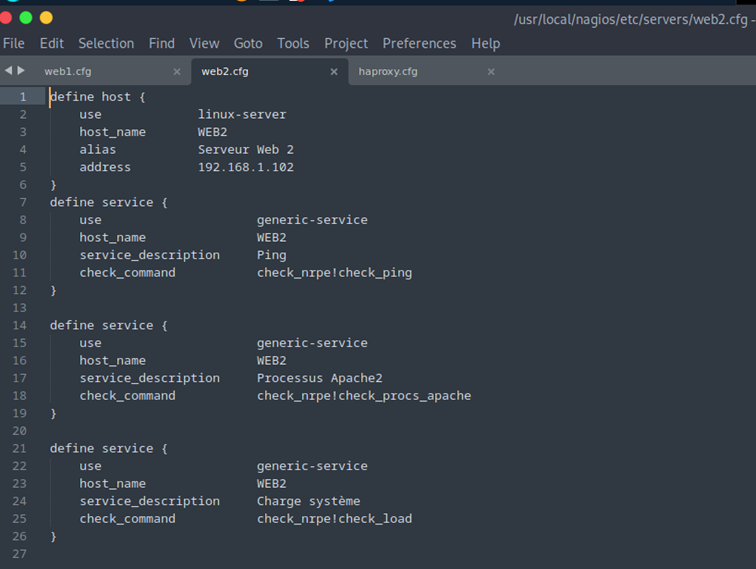Close the web2.cfg tab
The width and height of the screenshot is (756, 569).
pyautogui.click(x=334, y=72)
